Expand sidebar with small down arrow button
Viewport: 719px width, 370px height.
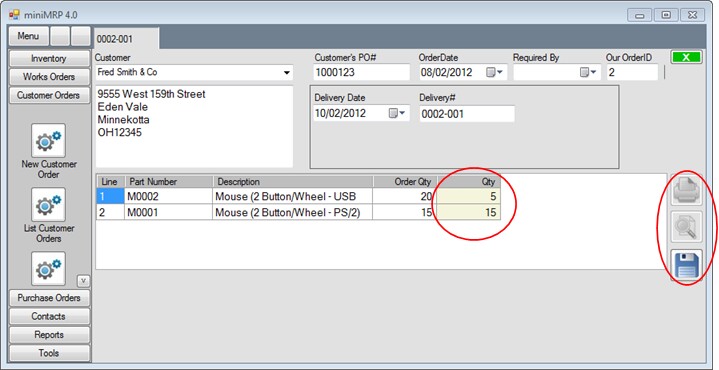[x=83, y=281]
